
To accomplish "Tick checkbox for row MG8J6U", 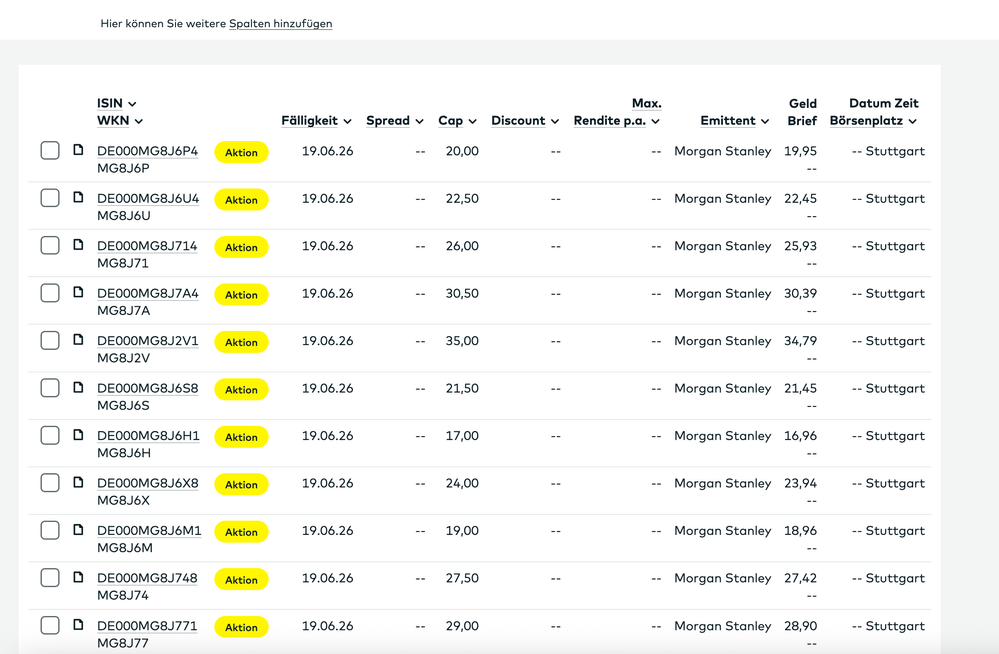I will pyautogui.click(x=50, y=198).
